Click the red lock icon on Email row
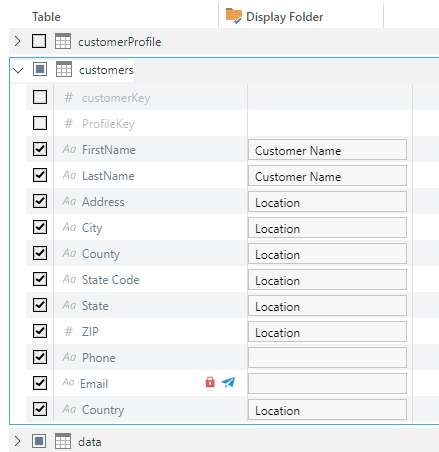 pyautogui.click(x=210, y=383)
